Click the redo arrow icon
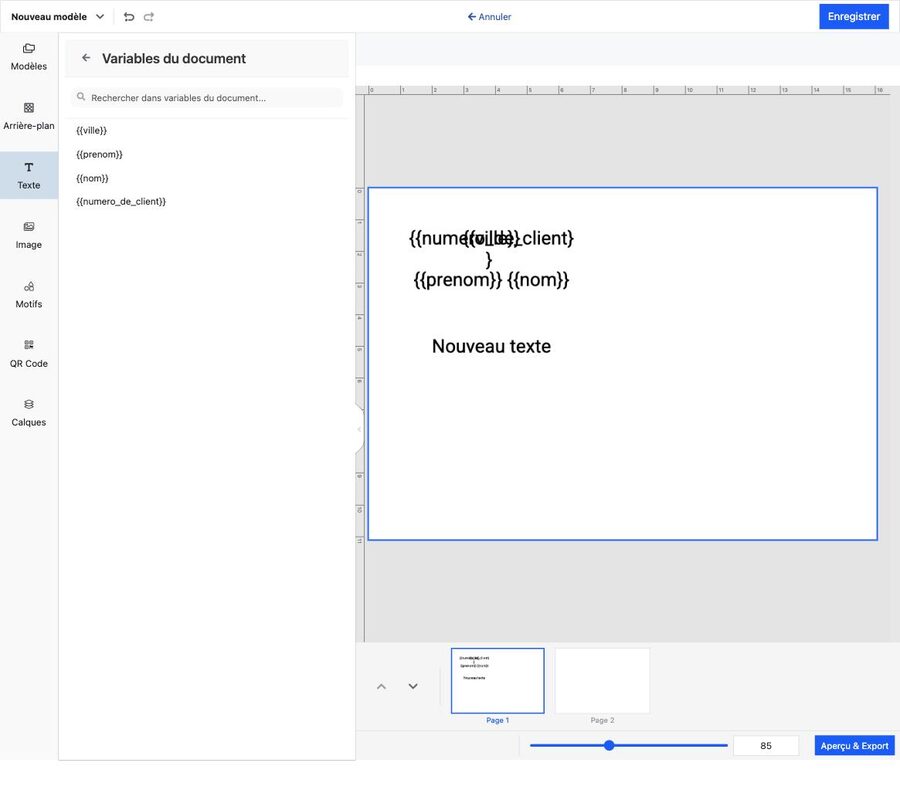 pyautogui.click(x=149, y=17)
